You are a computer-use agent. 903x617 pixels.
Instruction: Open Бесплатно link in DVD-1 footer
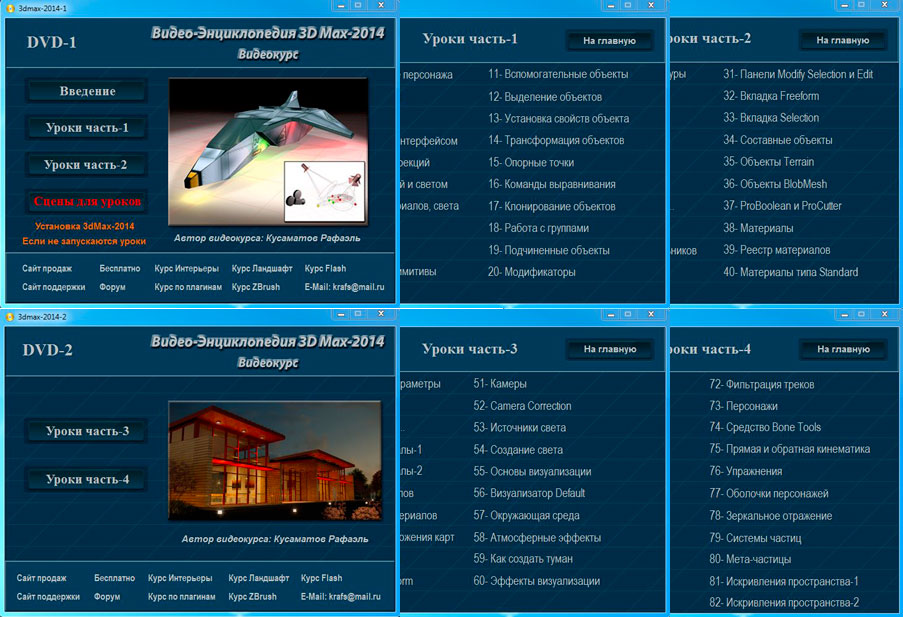pos(120,268)
